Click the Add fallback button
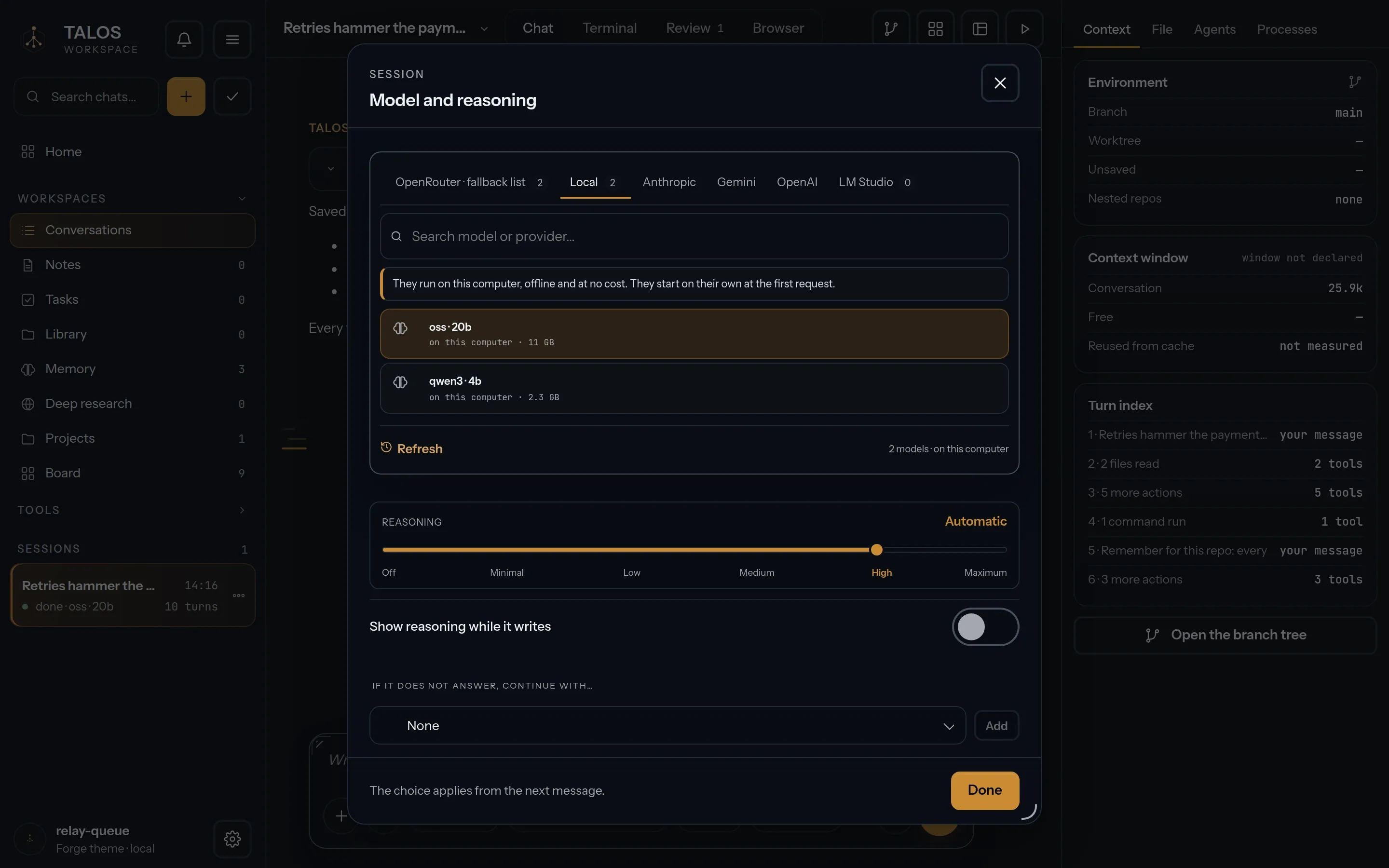 [x=996, y=725]
